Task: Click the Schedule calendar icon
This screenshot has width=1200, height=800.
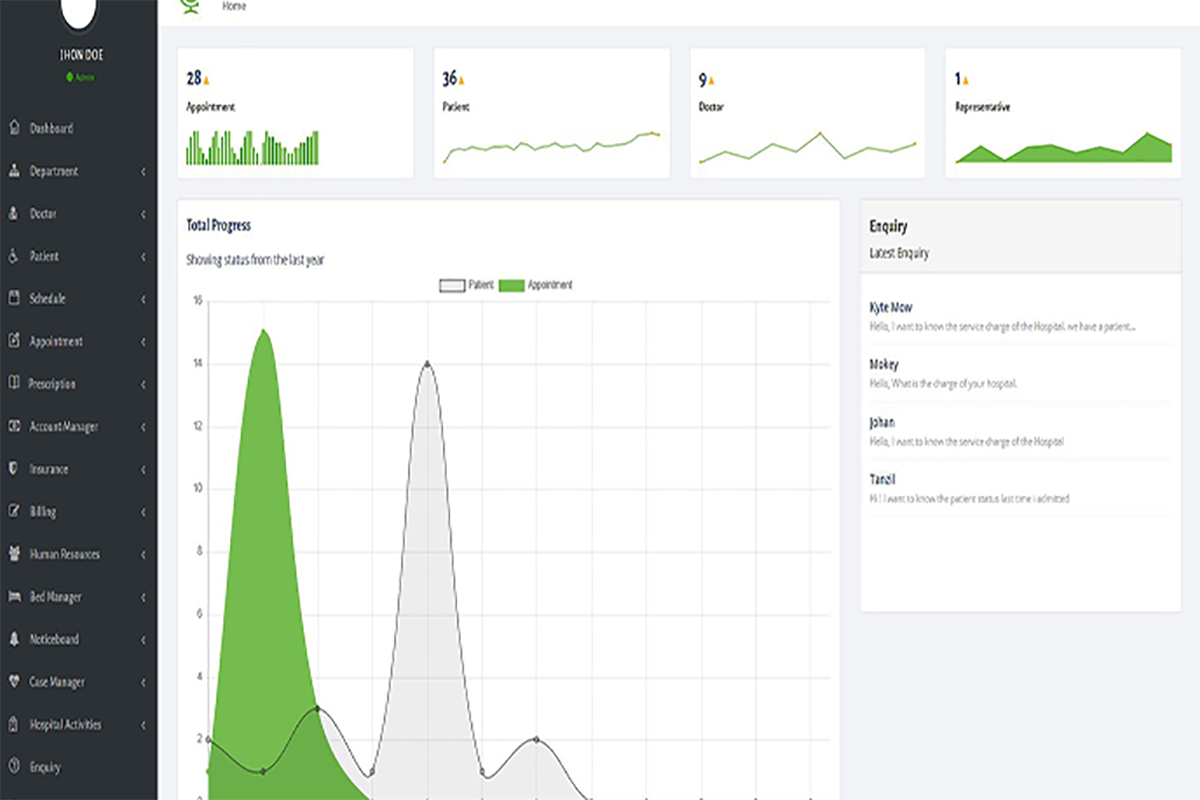Action: [x=14, y=299]
